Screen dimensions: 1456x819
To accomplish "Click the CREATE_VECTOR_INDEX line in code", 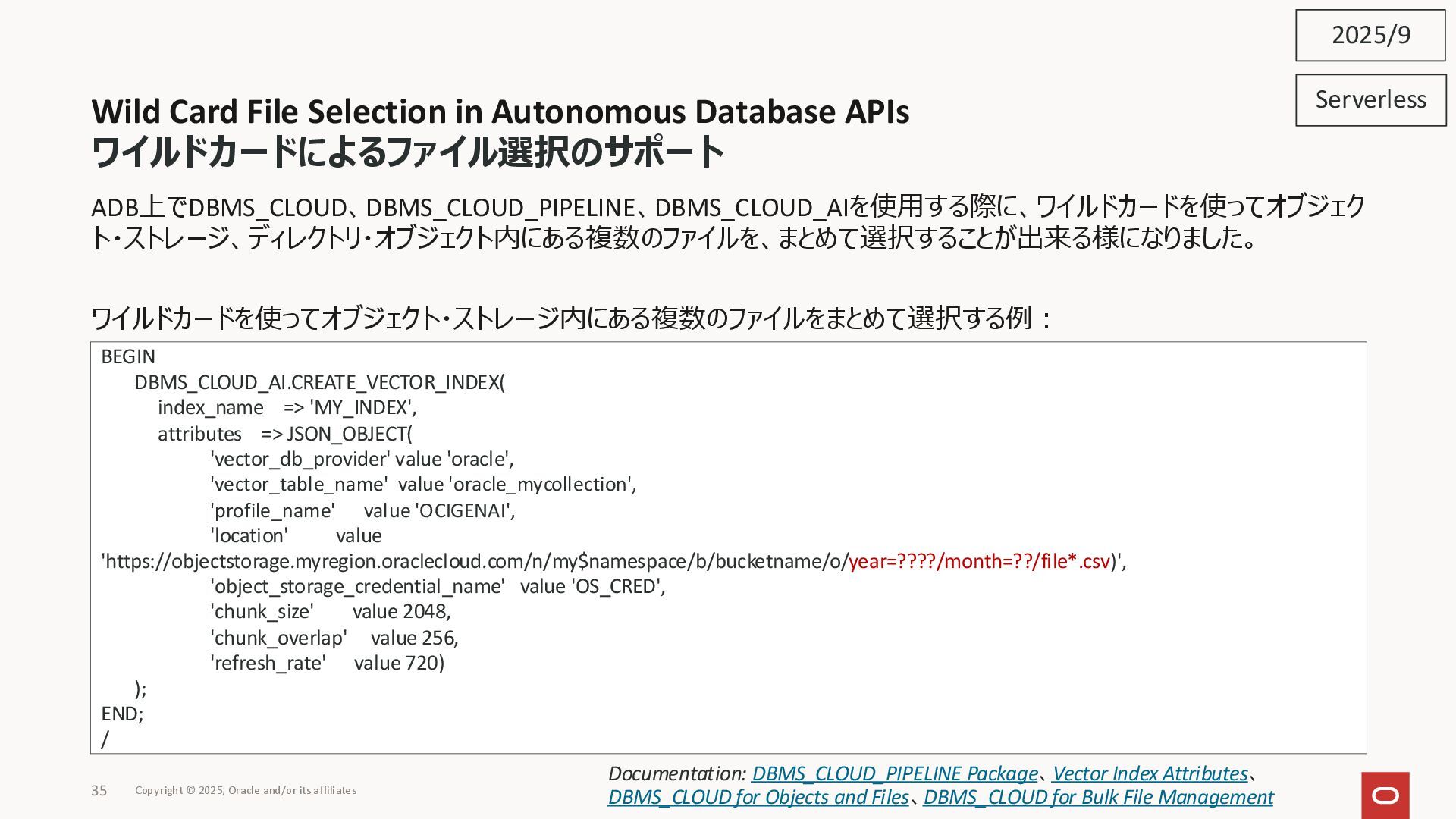I will (x=319, y=382).
